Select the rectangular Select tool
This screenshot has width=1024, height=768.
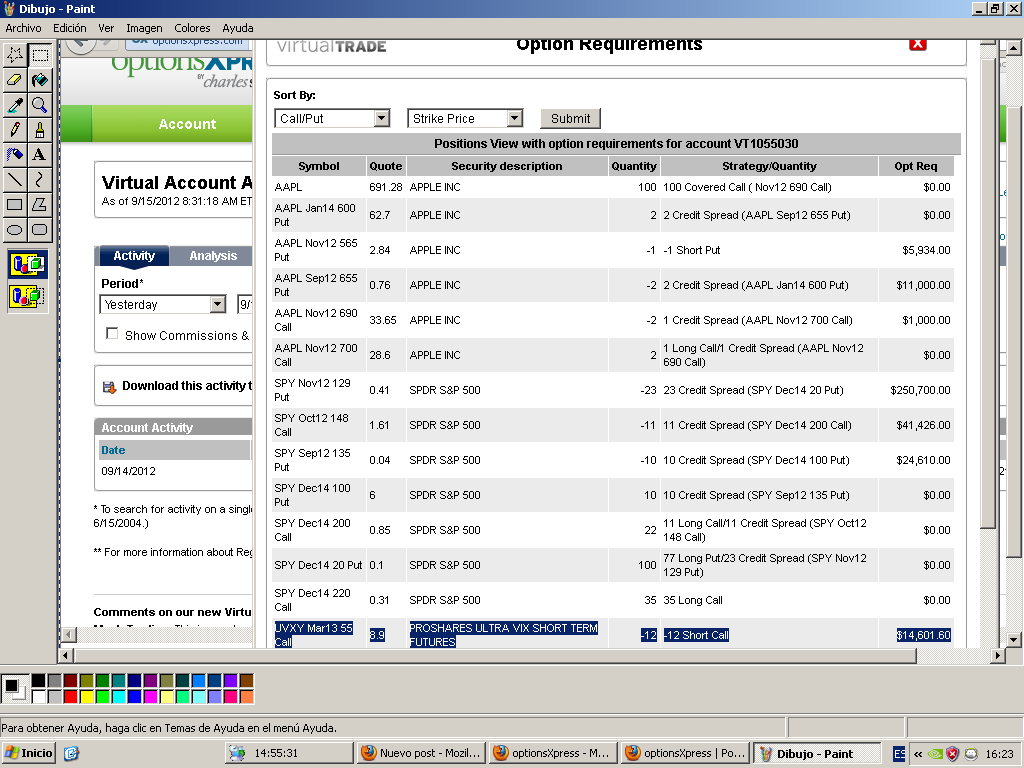click(40, 55)
